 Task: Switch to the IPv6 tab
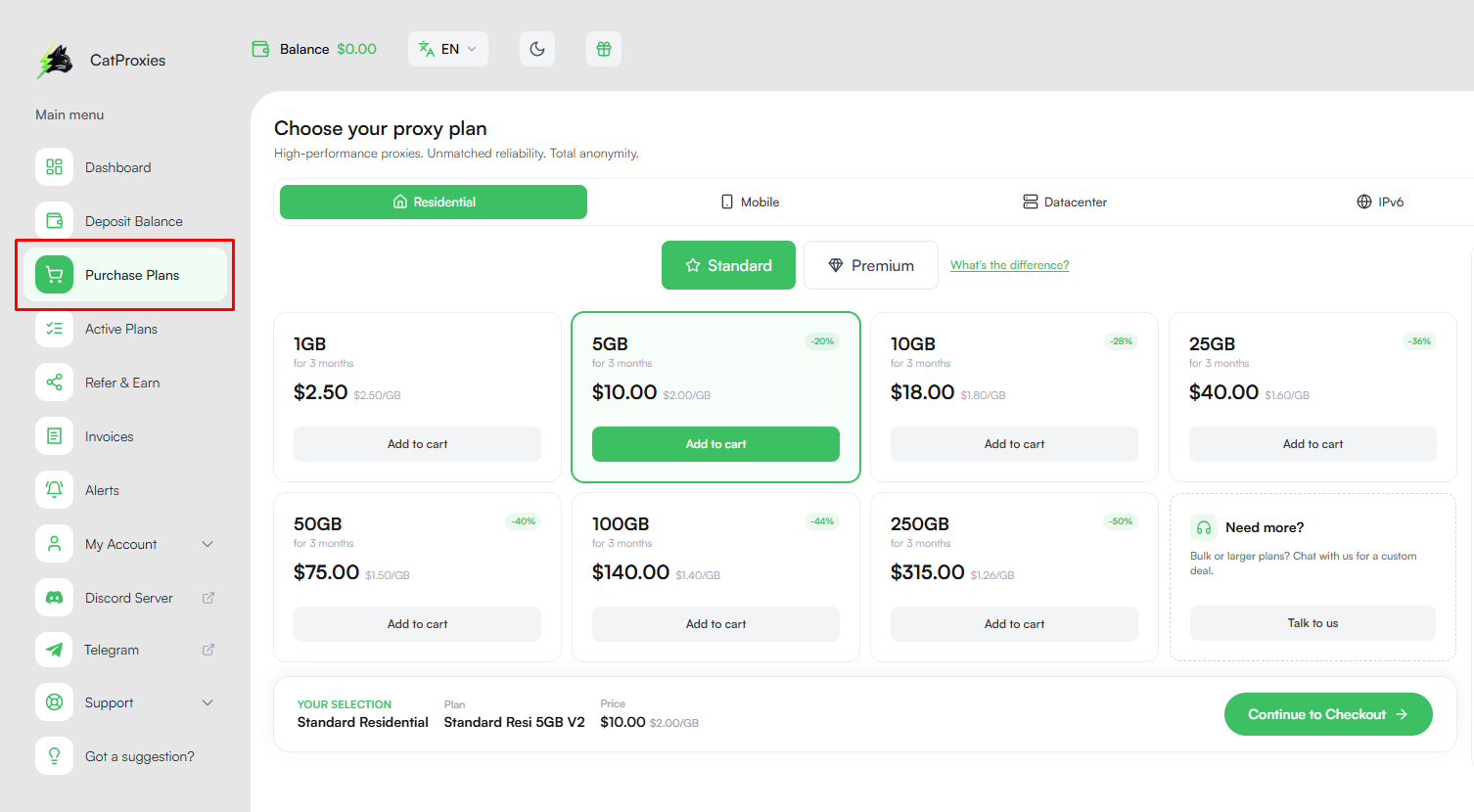(x=1380, y=202)
